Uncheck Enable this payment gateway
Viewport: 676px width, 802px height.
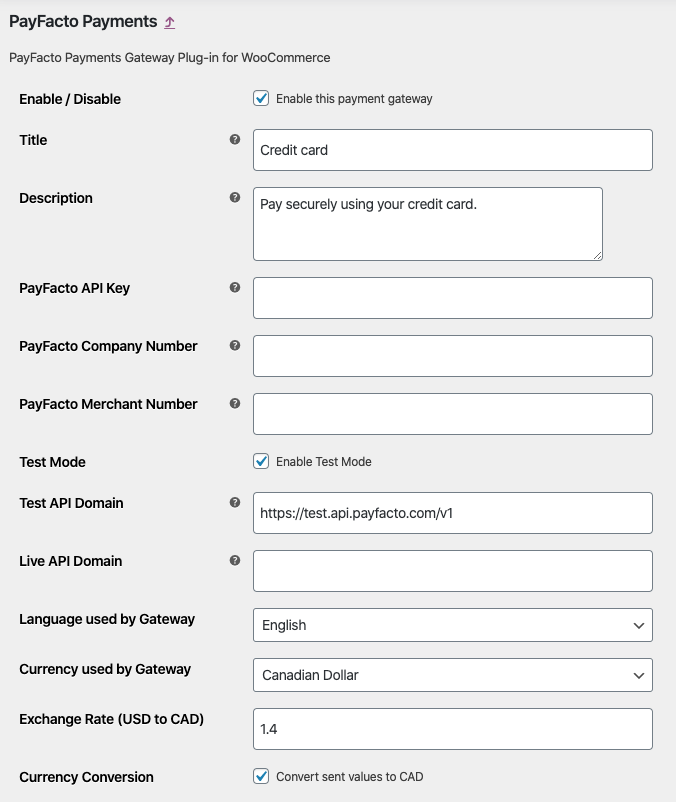pos(261,99)
